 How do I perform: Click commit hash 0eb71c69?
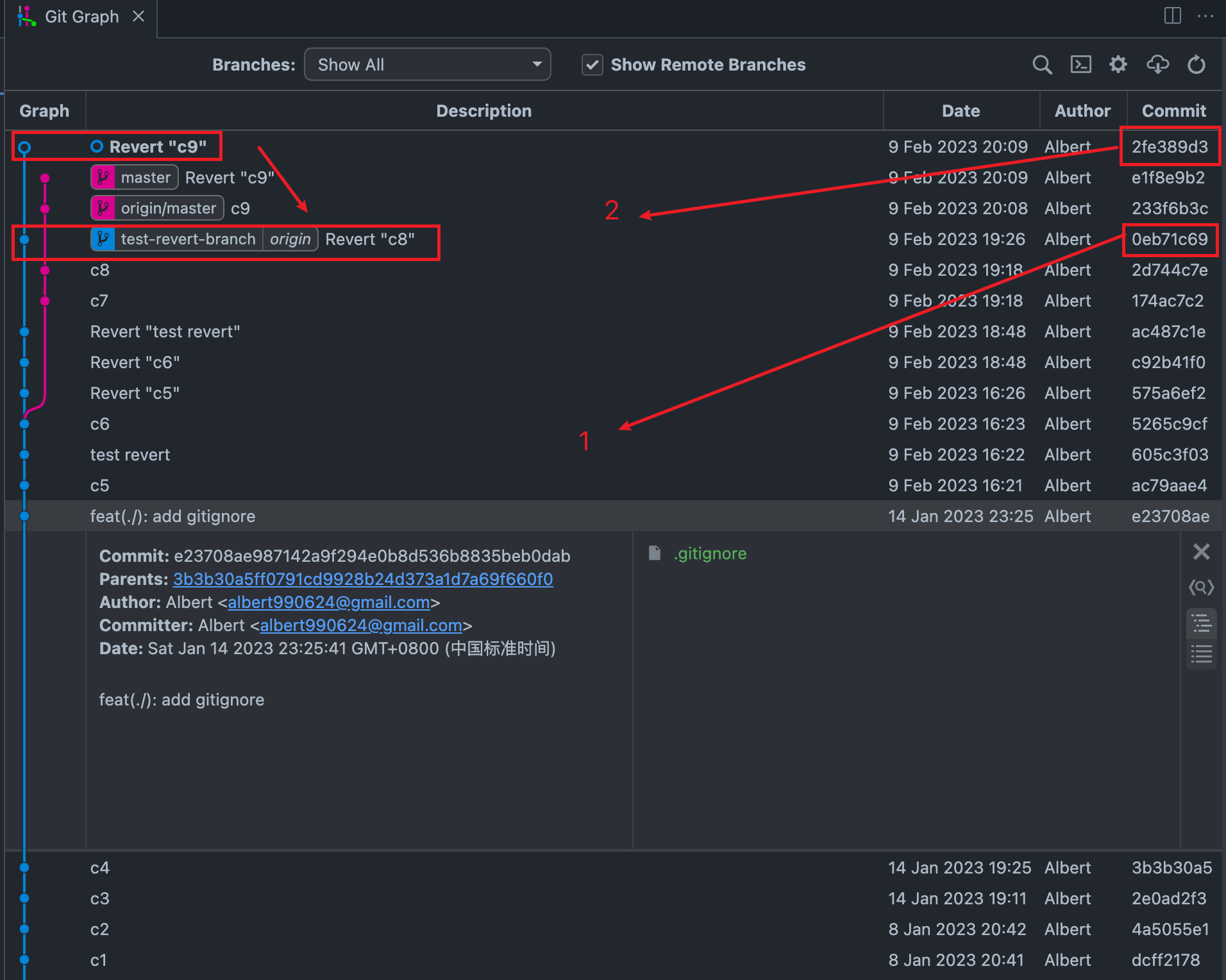click(1170, 239)
